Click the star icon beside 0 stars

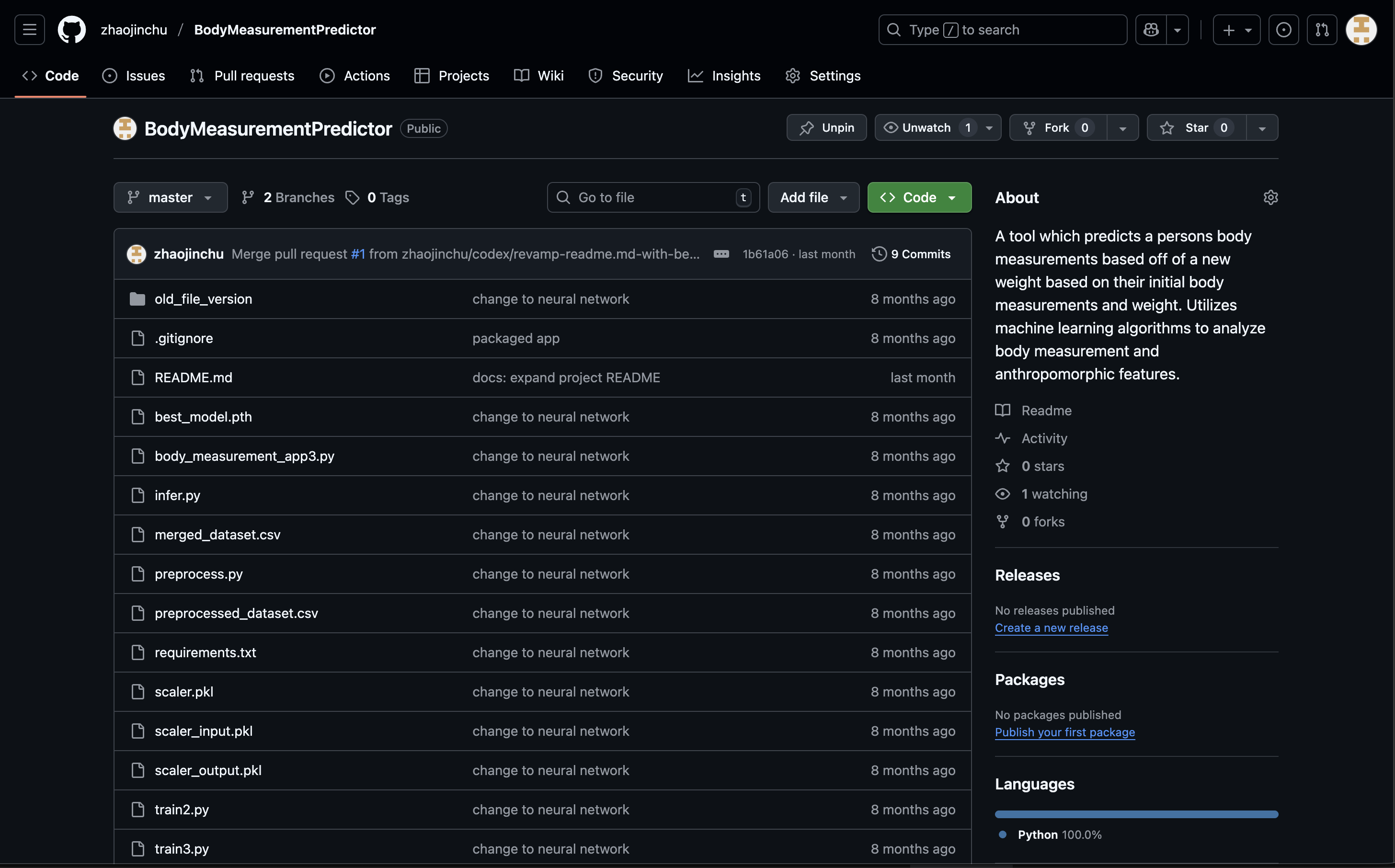(x=1002, y=466)
